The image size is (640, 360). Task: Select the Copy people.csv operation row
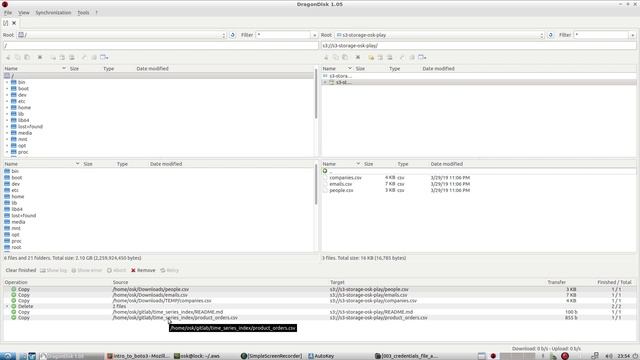point(320,289)
